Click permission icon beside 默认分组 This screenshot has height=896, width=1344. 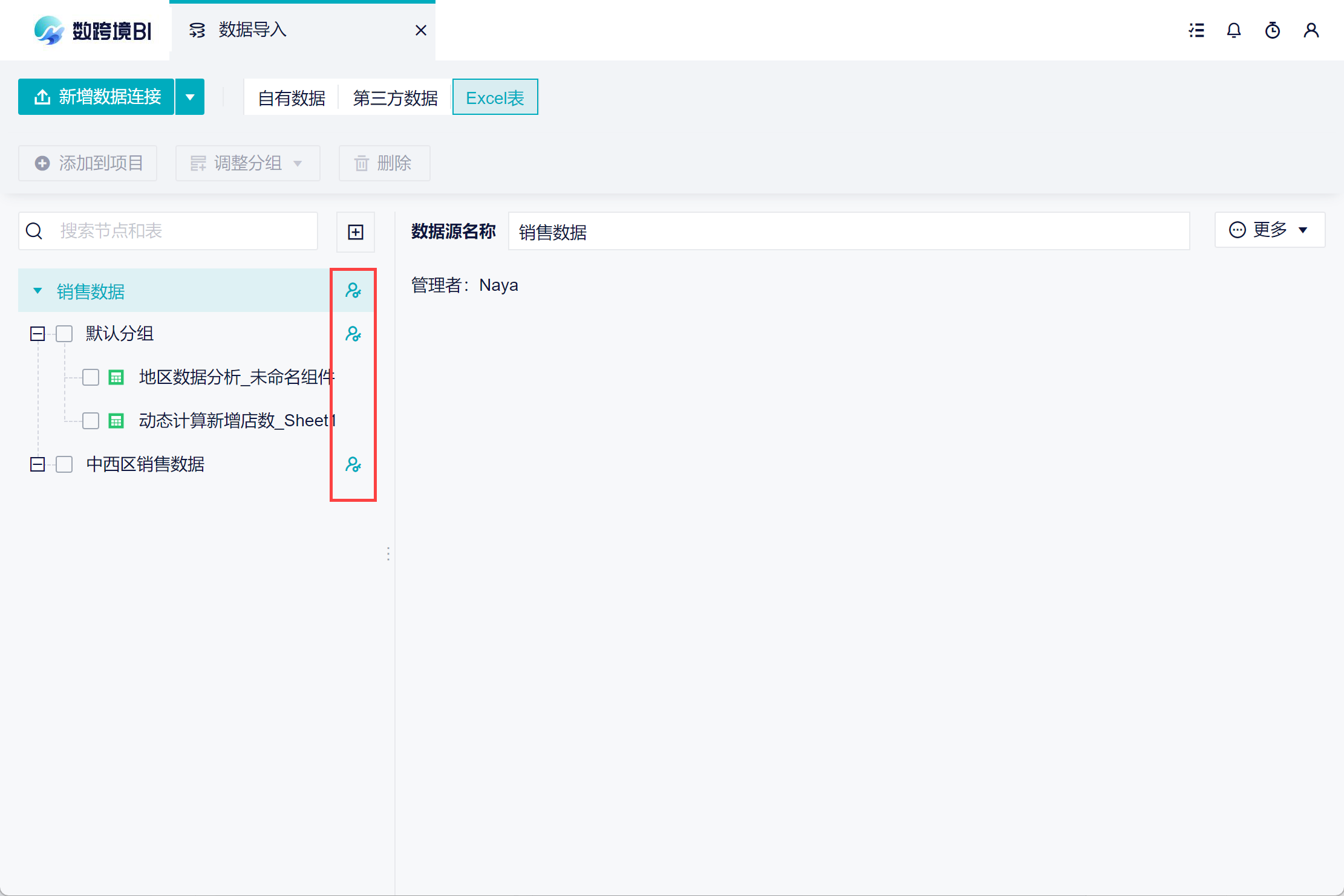pyautogui.click(x=353, y=334)
